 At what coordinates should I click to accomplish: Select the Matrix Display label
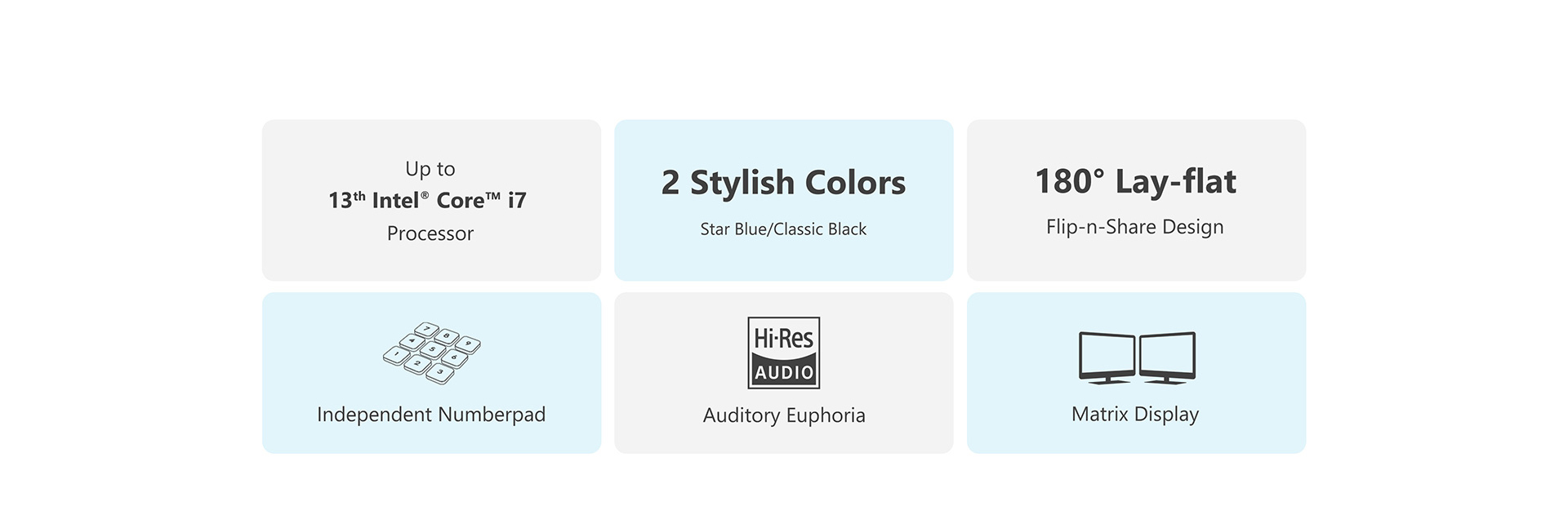point(1135,415)
